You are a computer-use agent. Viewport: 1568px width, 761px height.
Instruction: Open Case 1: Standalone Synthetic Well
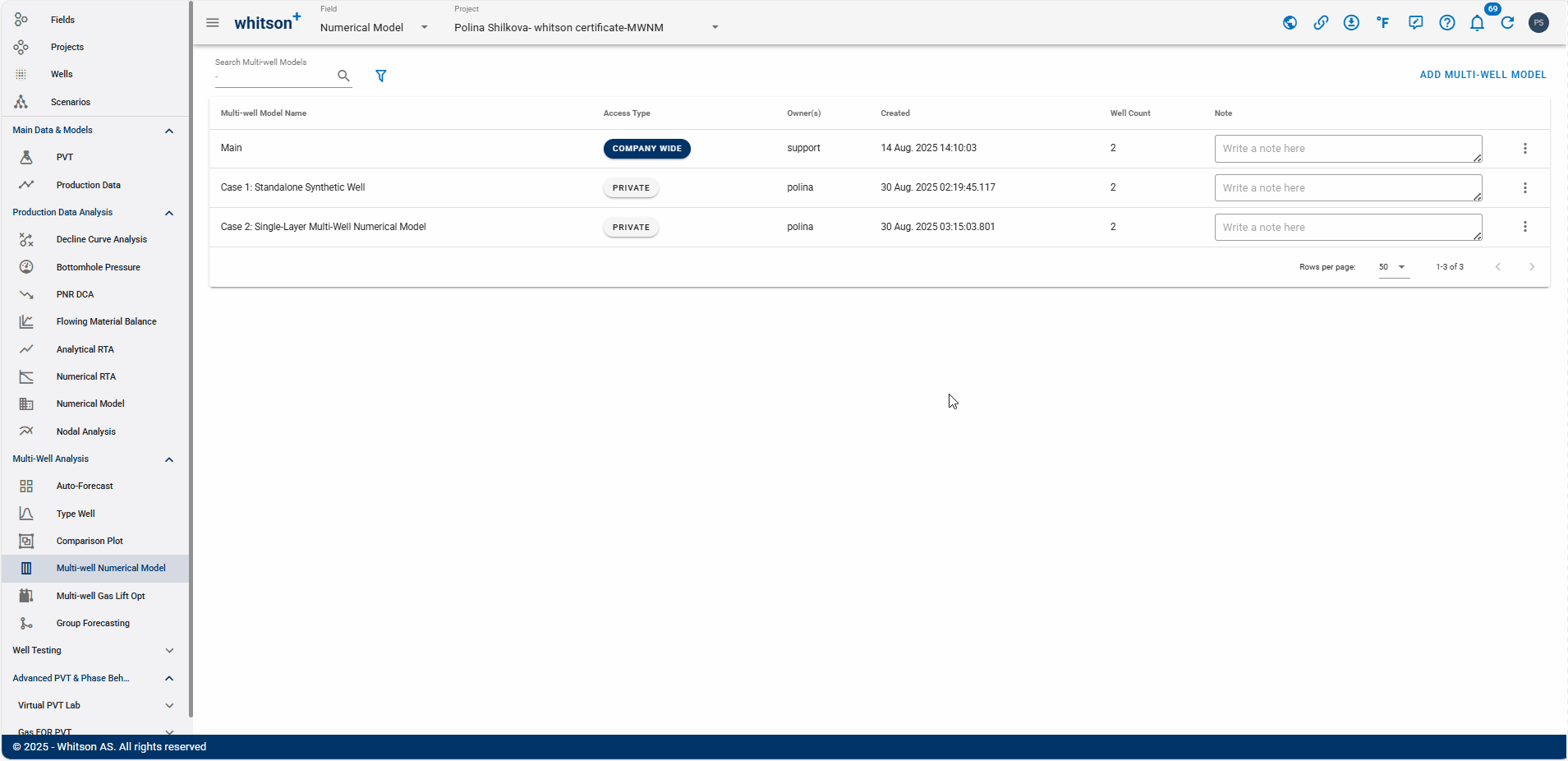293,187
